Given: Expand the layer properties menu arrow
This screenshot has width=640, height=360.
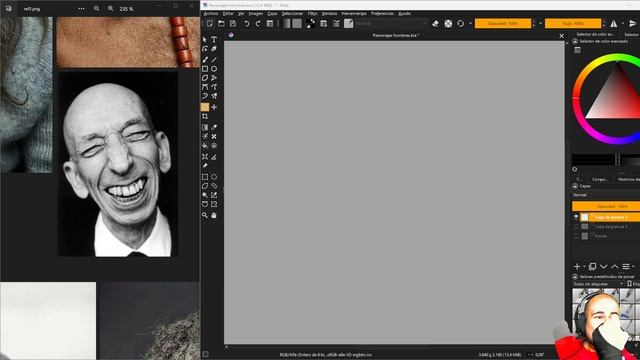Looking at the screenshot, I should click(x=633, y=267).
